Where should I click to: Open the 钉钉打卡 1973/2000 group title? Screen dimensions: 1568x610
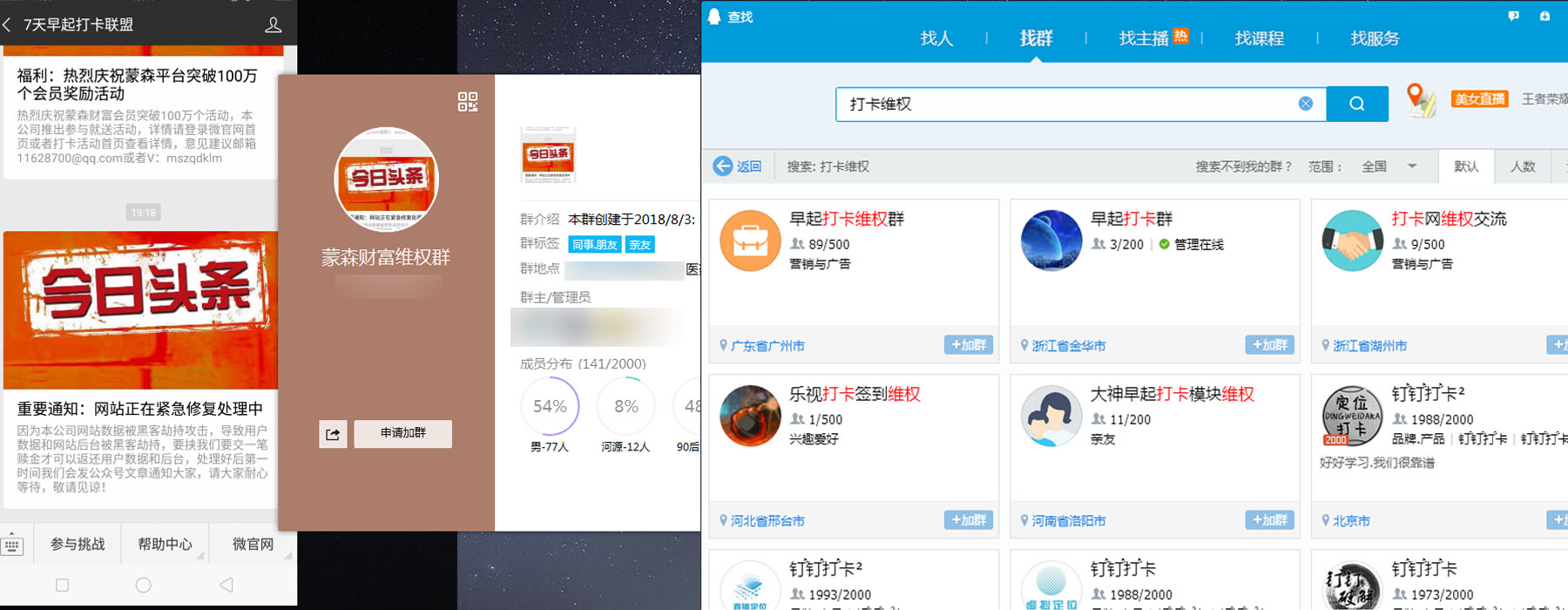point(1424,569)
